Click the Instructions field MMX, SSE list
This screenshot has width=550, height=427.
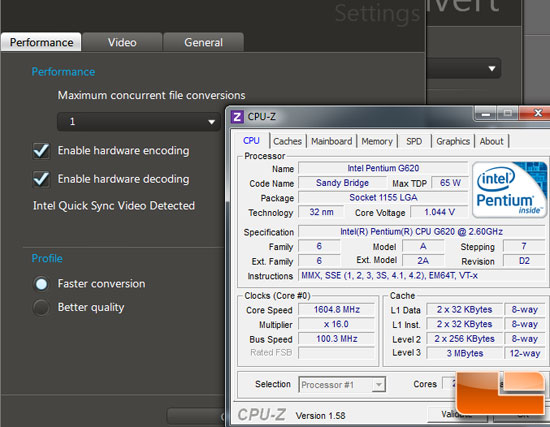pyautogui.click(x=422, y=276)
